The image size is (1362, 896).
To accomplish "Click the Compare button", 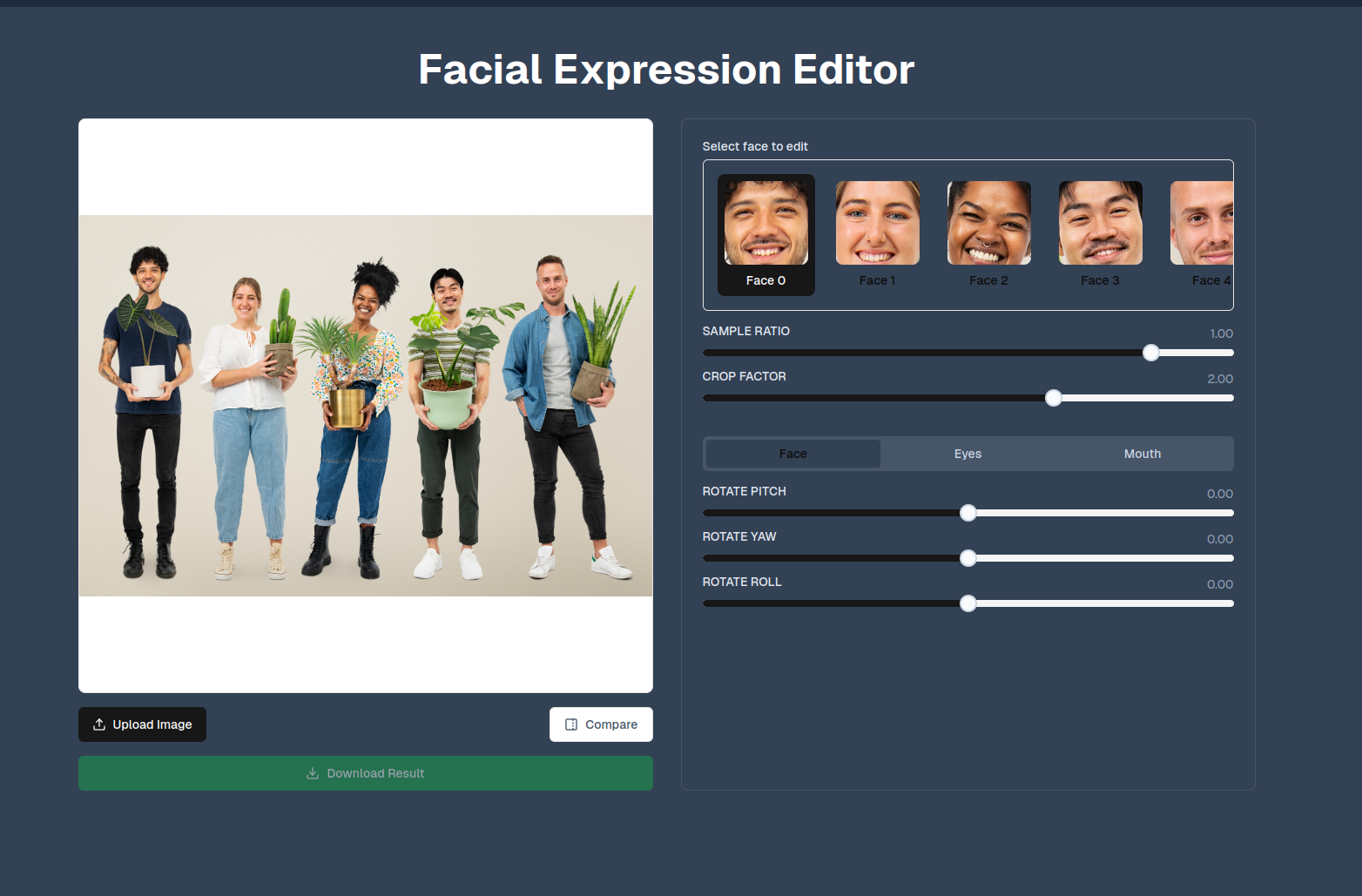I will pyautogui.click(x=601, y=724).
